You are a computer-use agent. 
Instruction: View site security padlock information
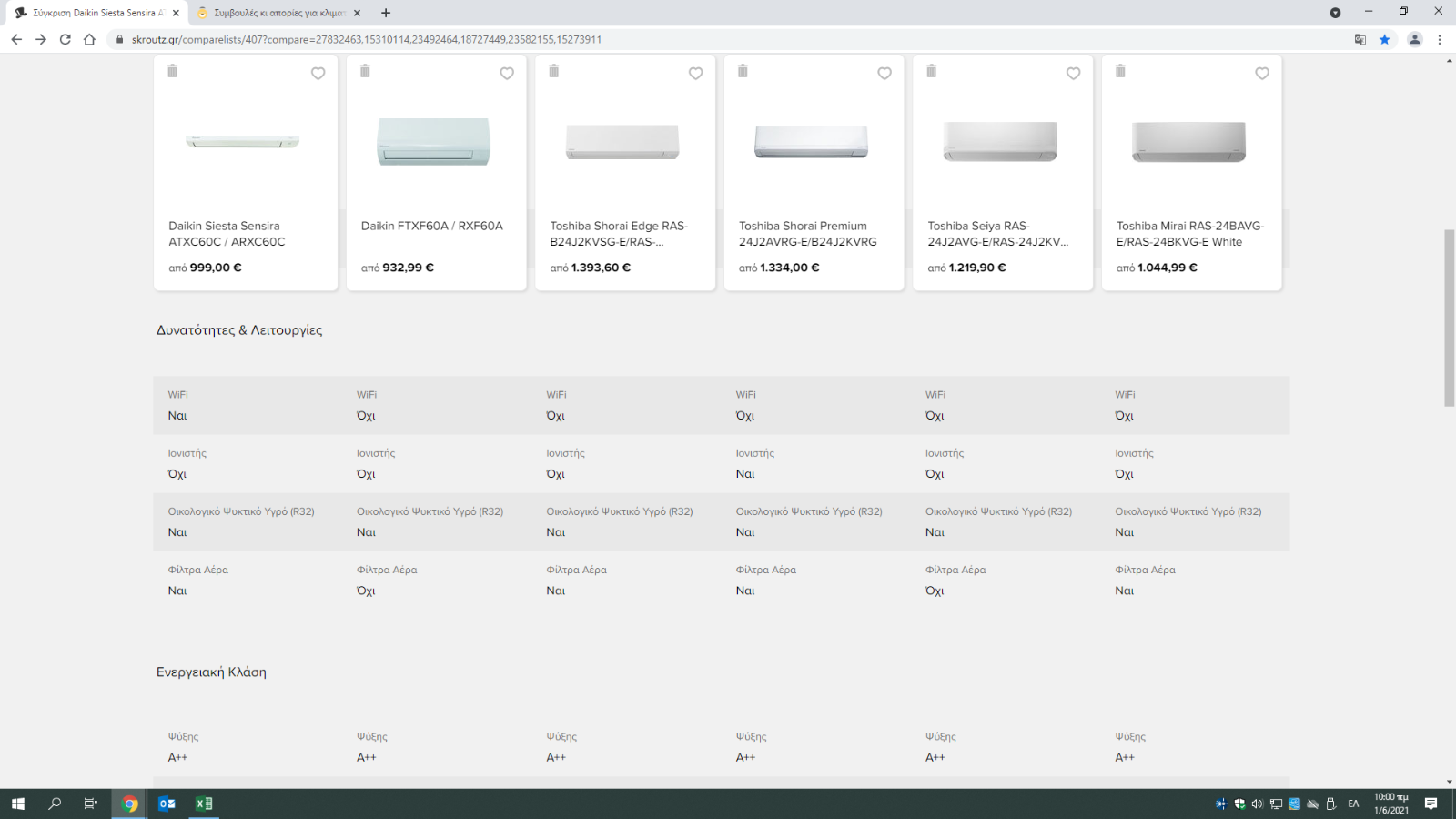[x=119, y=39]
